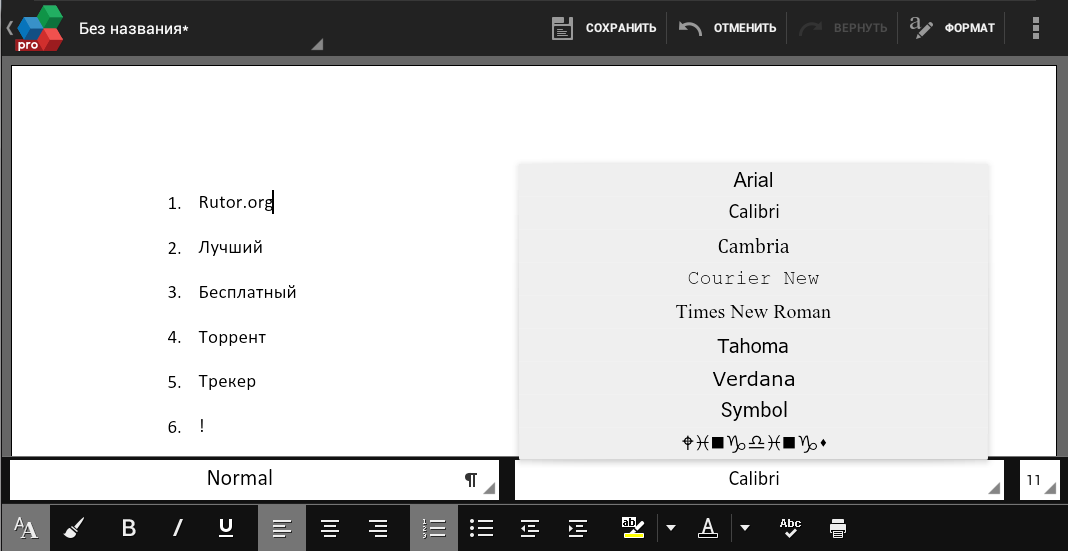The image size is (1068, 551).
Task: Toggle bold formatting
Action: (x=128, y=528)
